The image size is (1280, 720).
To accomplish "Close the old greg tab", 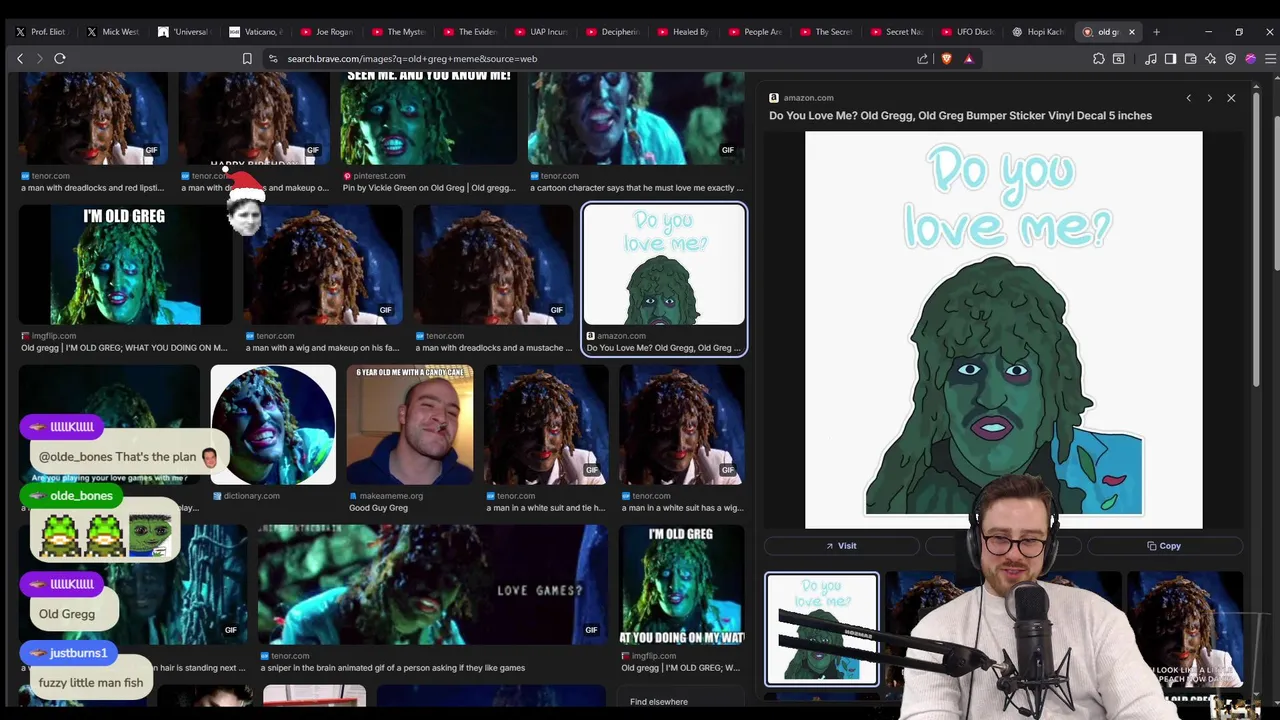I will point(1132,32).
